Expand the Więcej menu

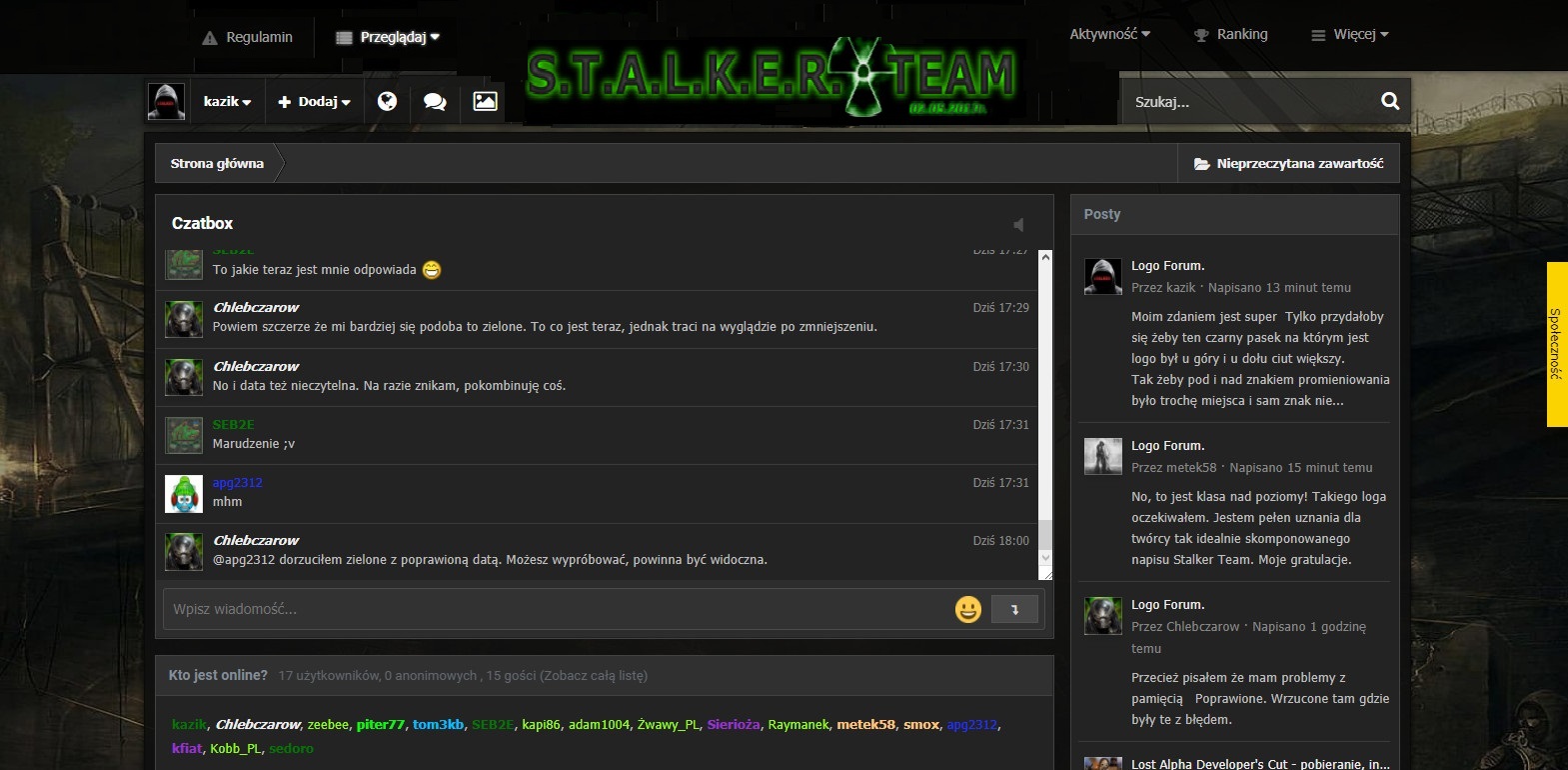[x=1349, y=34]
